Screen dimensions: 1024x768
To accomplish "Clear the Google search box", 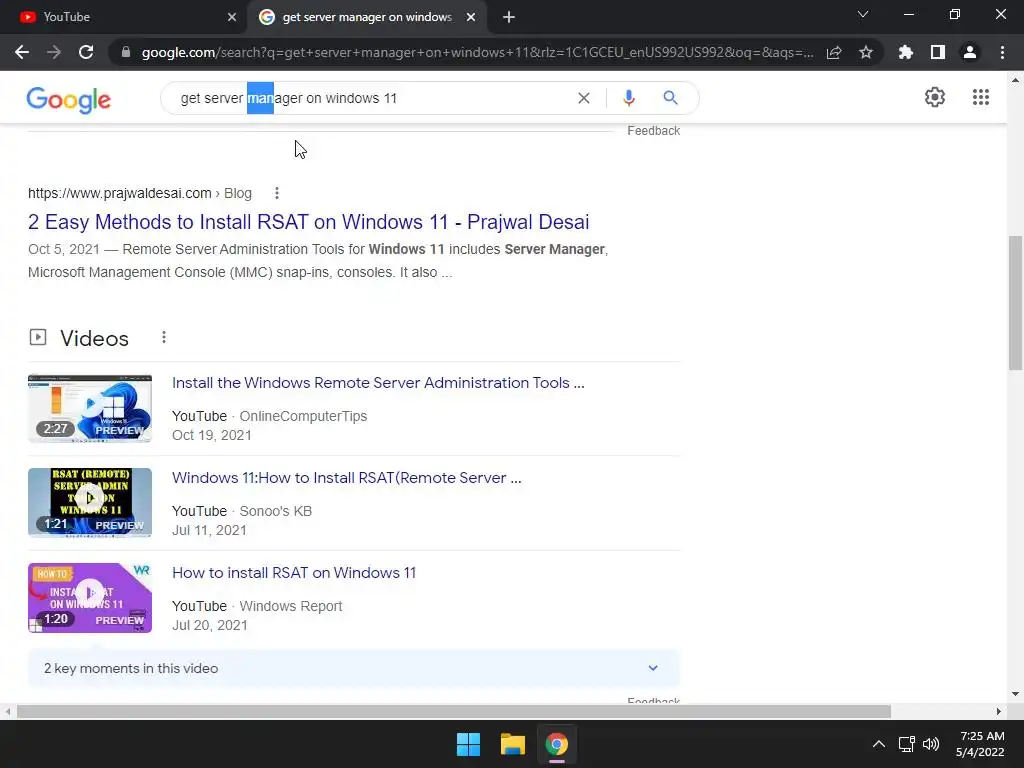I will tap(584, 98).
